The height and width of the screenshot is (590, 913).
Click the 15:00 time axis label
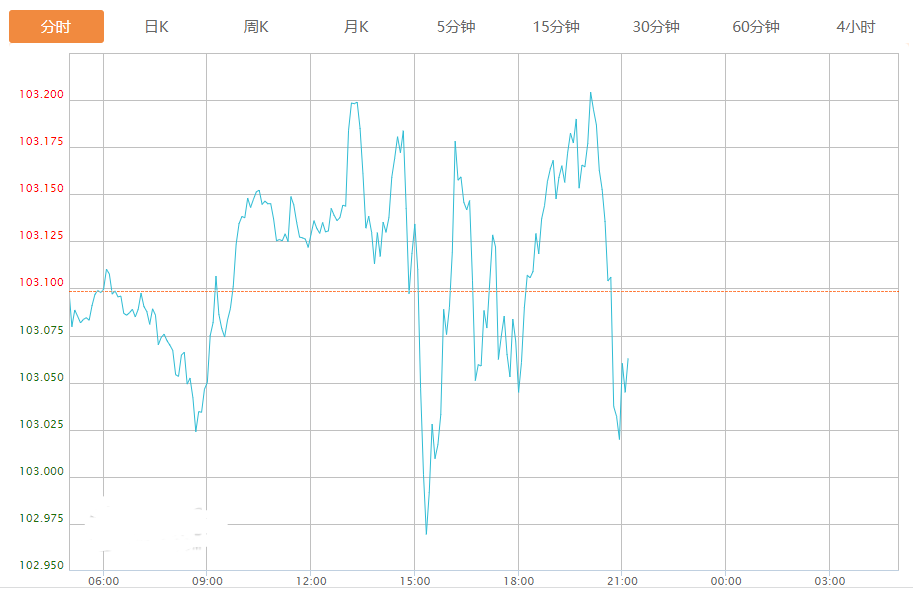point(415,581)
